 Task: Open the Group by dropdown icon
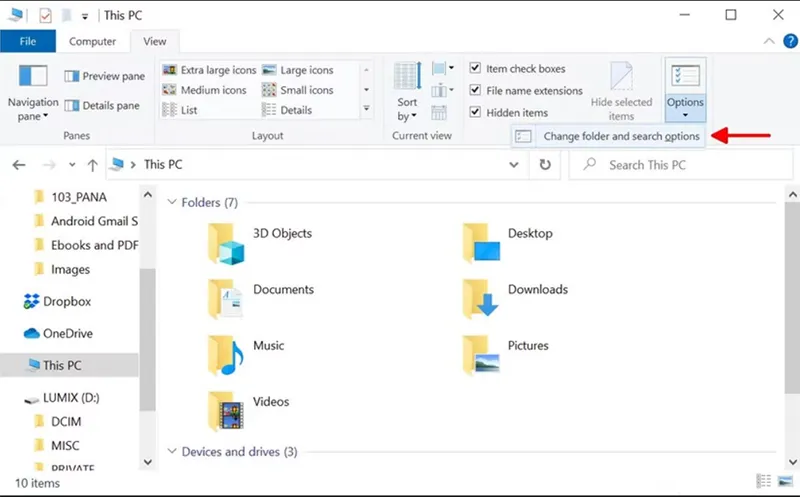point(442,68)
